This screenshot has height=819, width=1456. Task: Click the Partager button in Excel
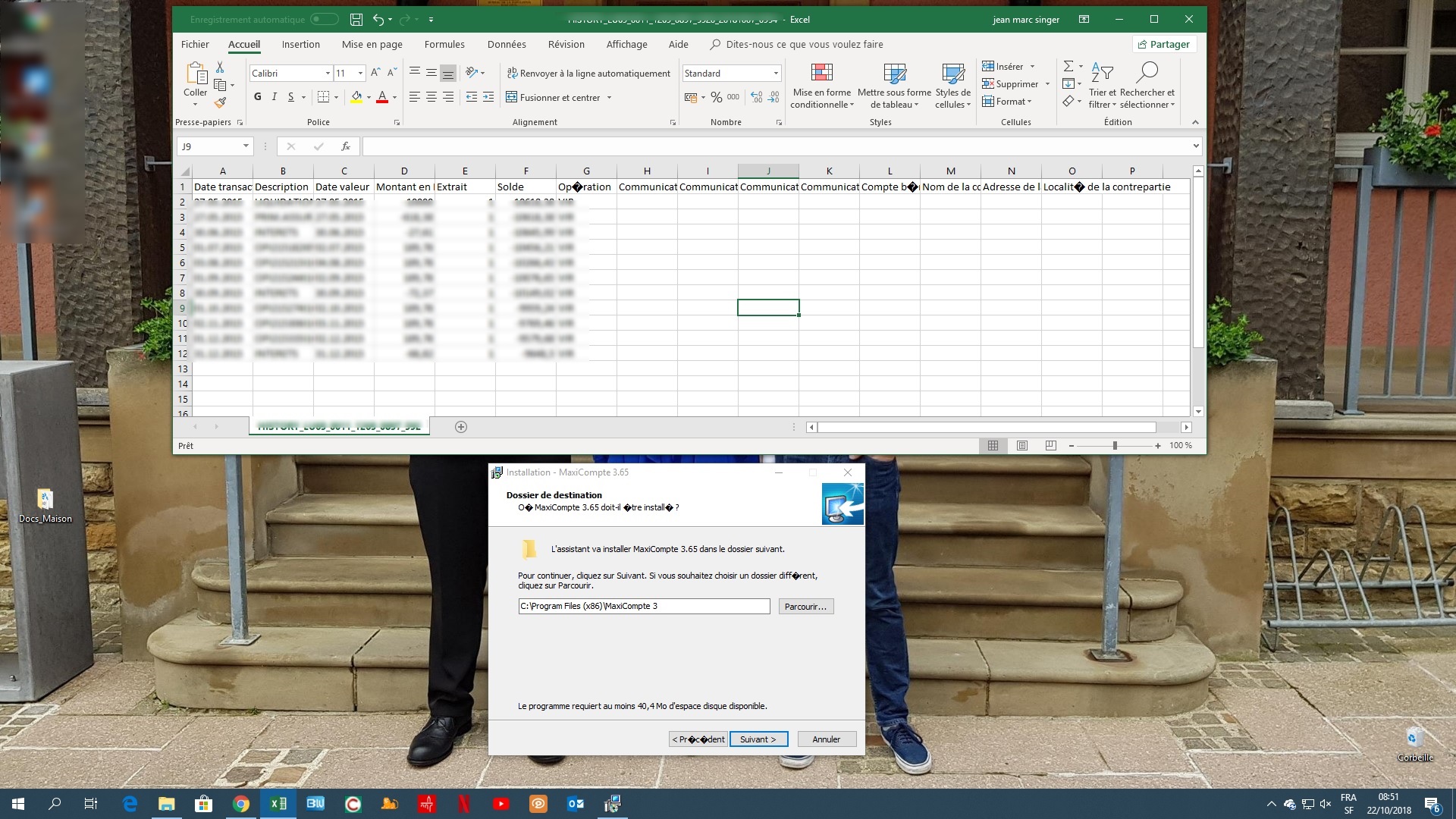coord(1164,45)
